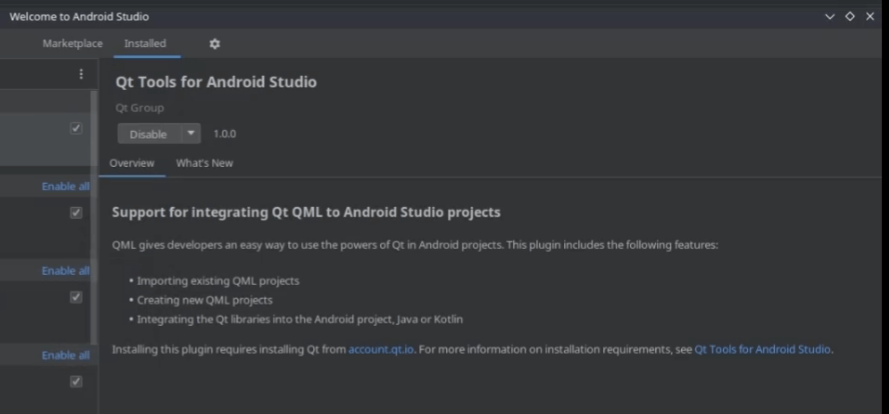Expand the dropdown arrow next to Disable
Image resolution: width=889 pixels, height=414 pixels.
[191, 134]
